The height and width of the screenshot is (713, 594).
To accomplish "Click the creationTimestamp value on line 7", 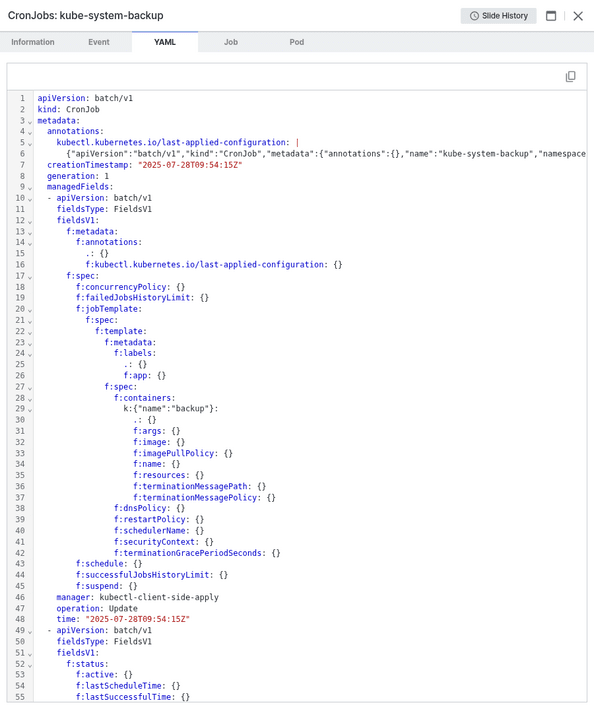I will (190, 165).
